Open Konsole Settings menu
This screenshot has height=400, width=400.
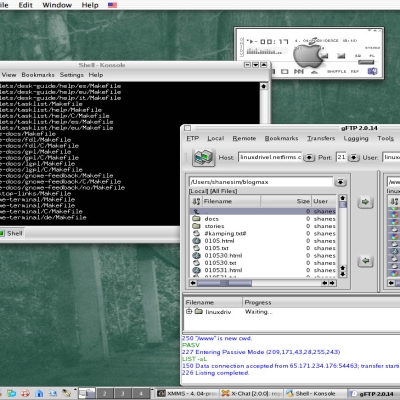(x=72, y=75)
